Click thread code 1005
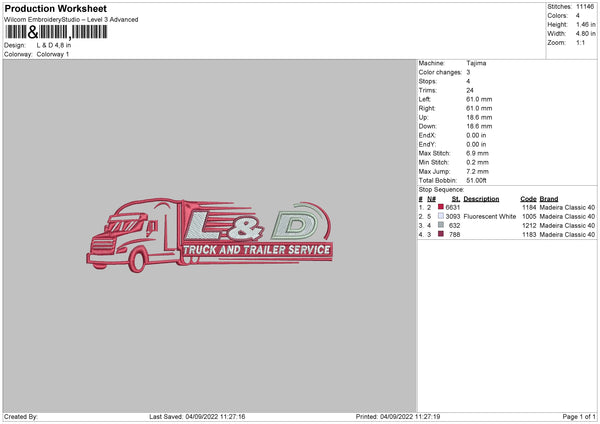 point(529,217)
